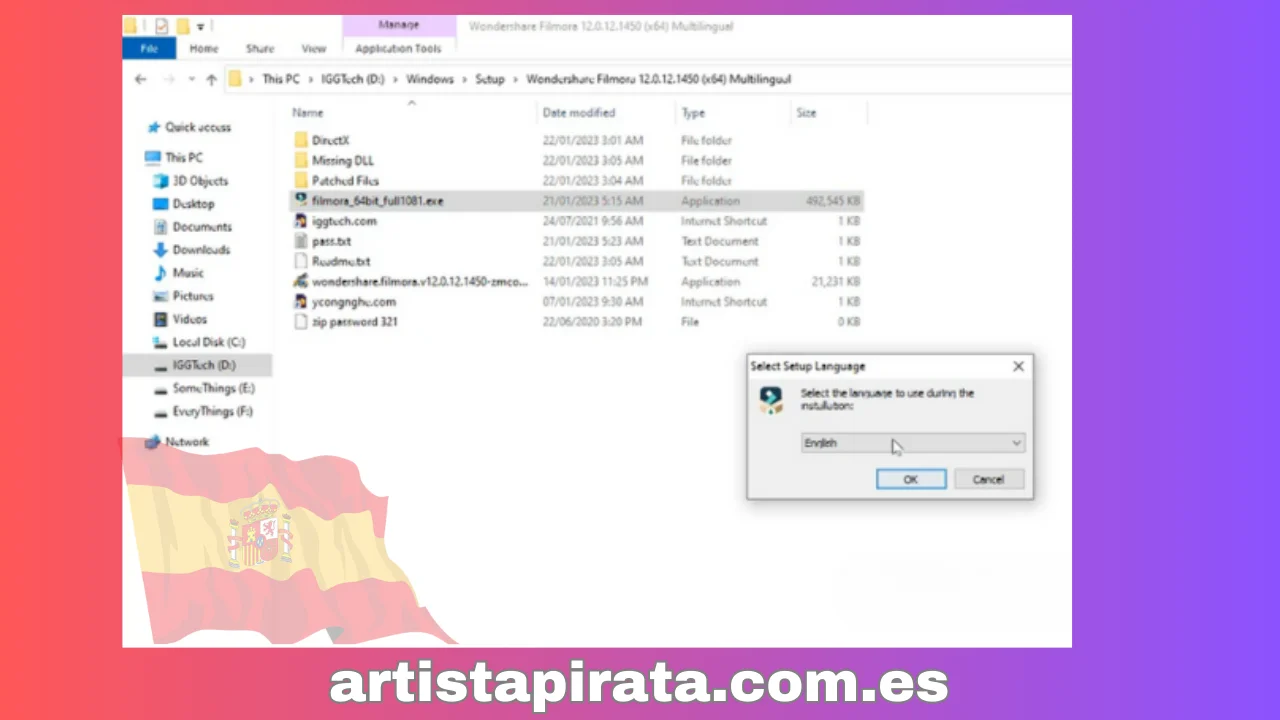Select IGGTech (D:) drive in sidebar
Screen dimensions: 1280x720
point(195,366)
